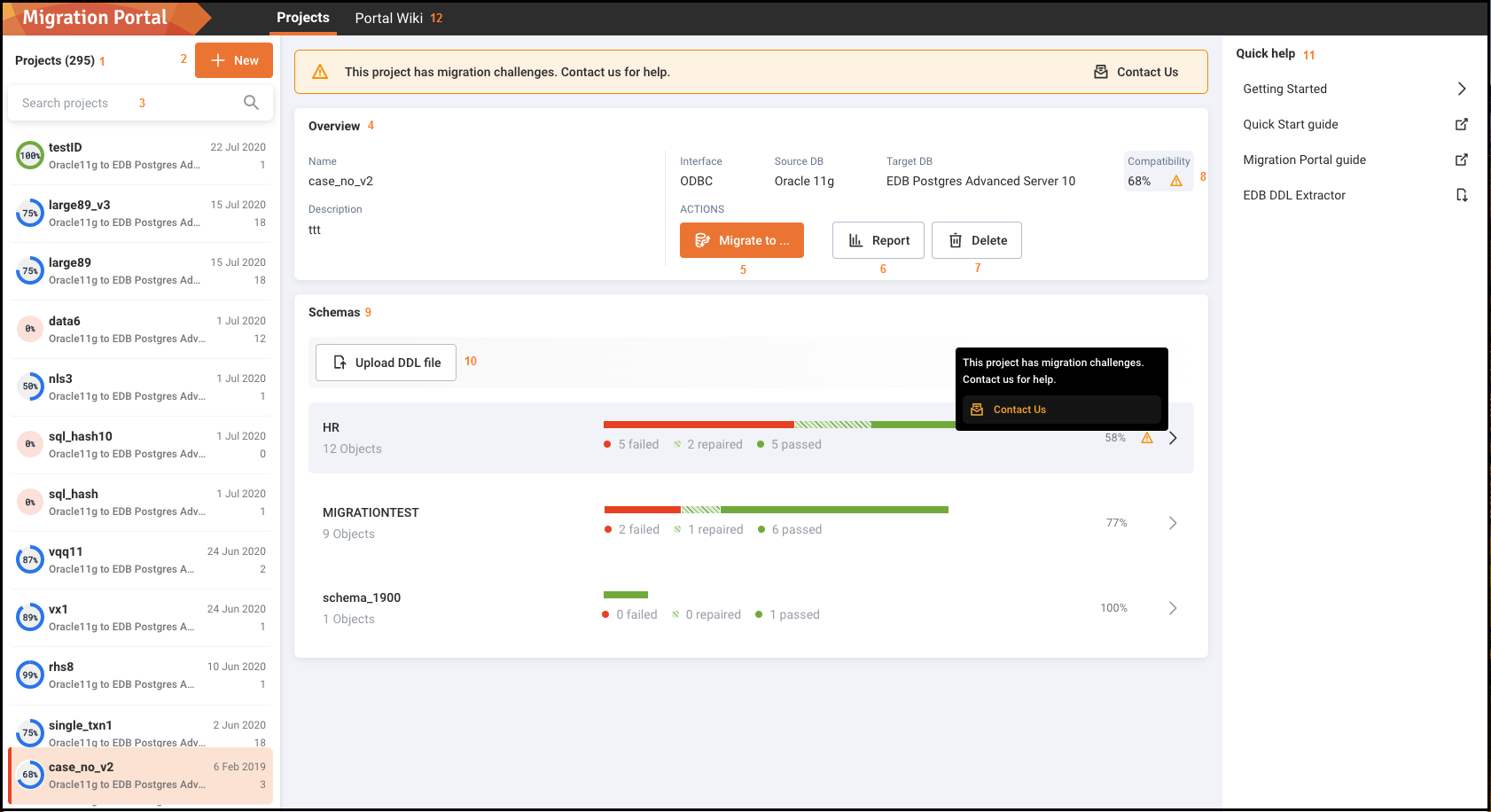Click the vqq11 87% progress circle
Screen dimensions: 1491x812
point(30,559)
